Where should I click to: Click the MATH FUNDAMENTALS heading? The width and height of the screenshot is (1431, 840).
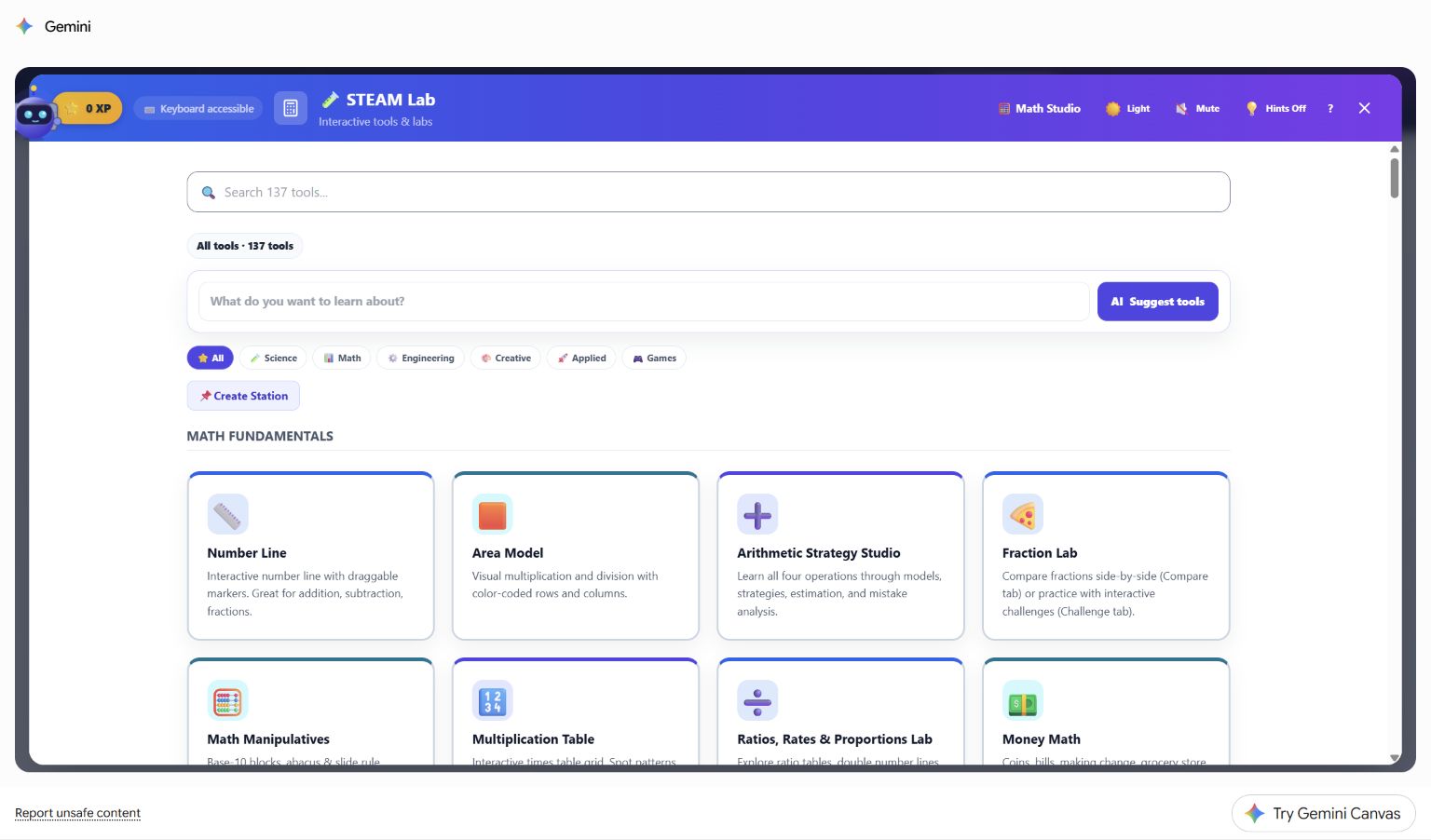[x=260, y=436]
